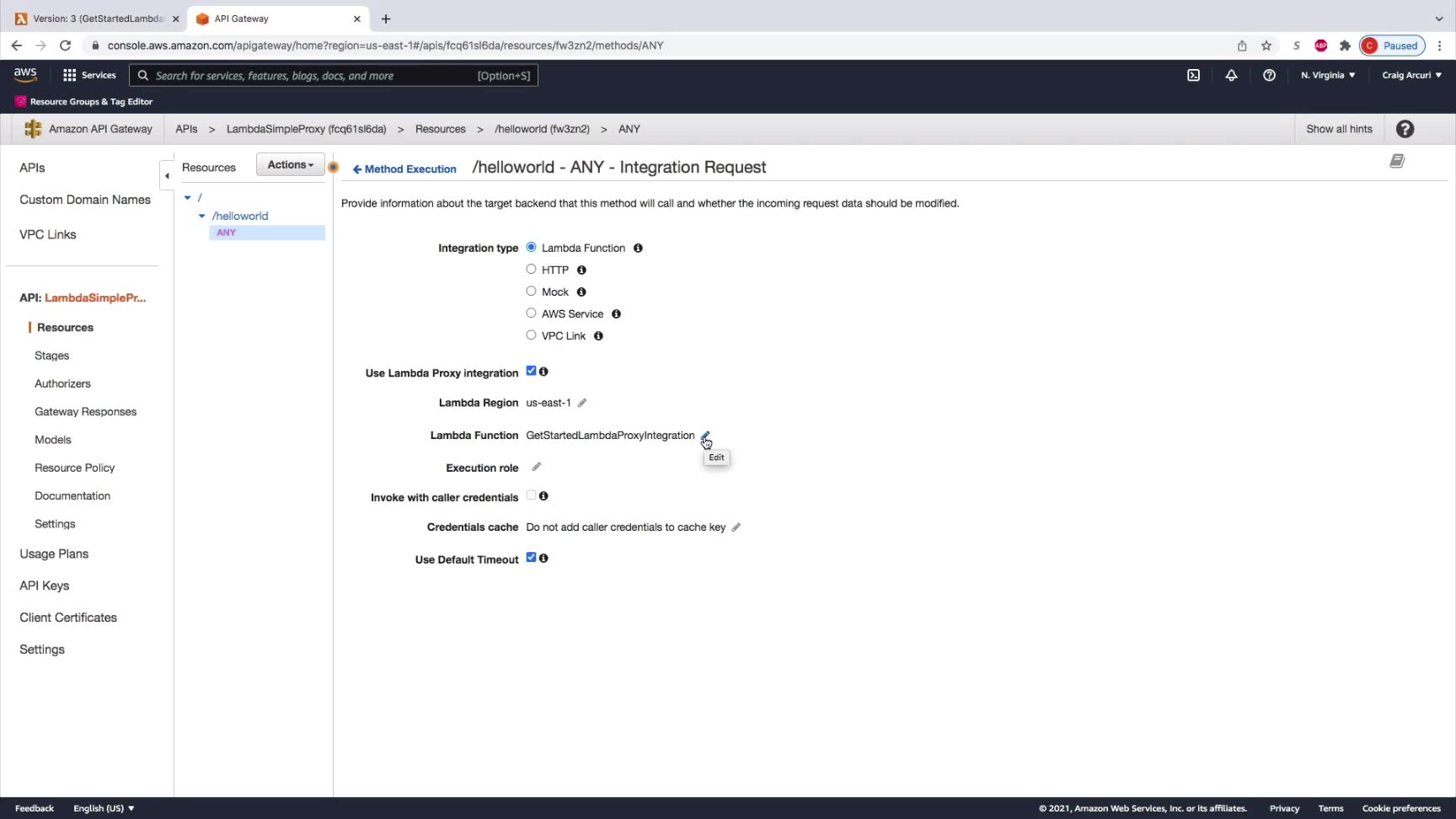The height and width of the screenshot is (819, 1456).
Task: Toggle Use Lambda Proxy integration checkbox
Action: point(531,371)
